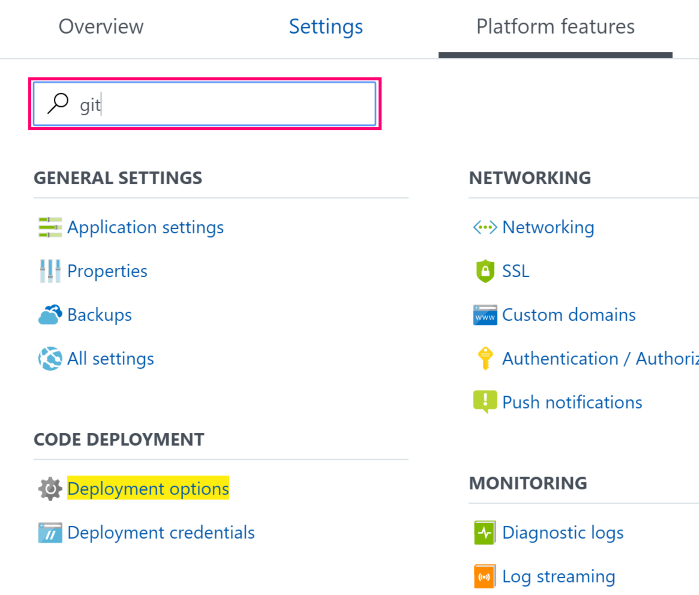Click the SSL green shield icon
699x595 pixels.
click(x=484, y=271)
